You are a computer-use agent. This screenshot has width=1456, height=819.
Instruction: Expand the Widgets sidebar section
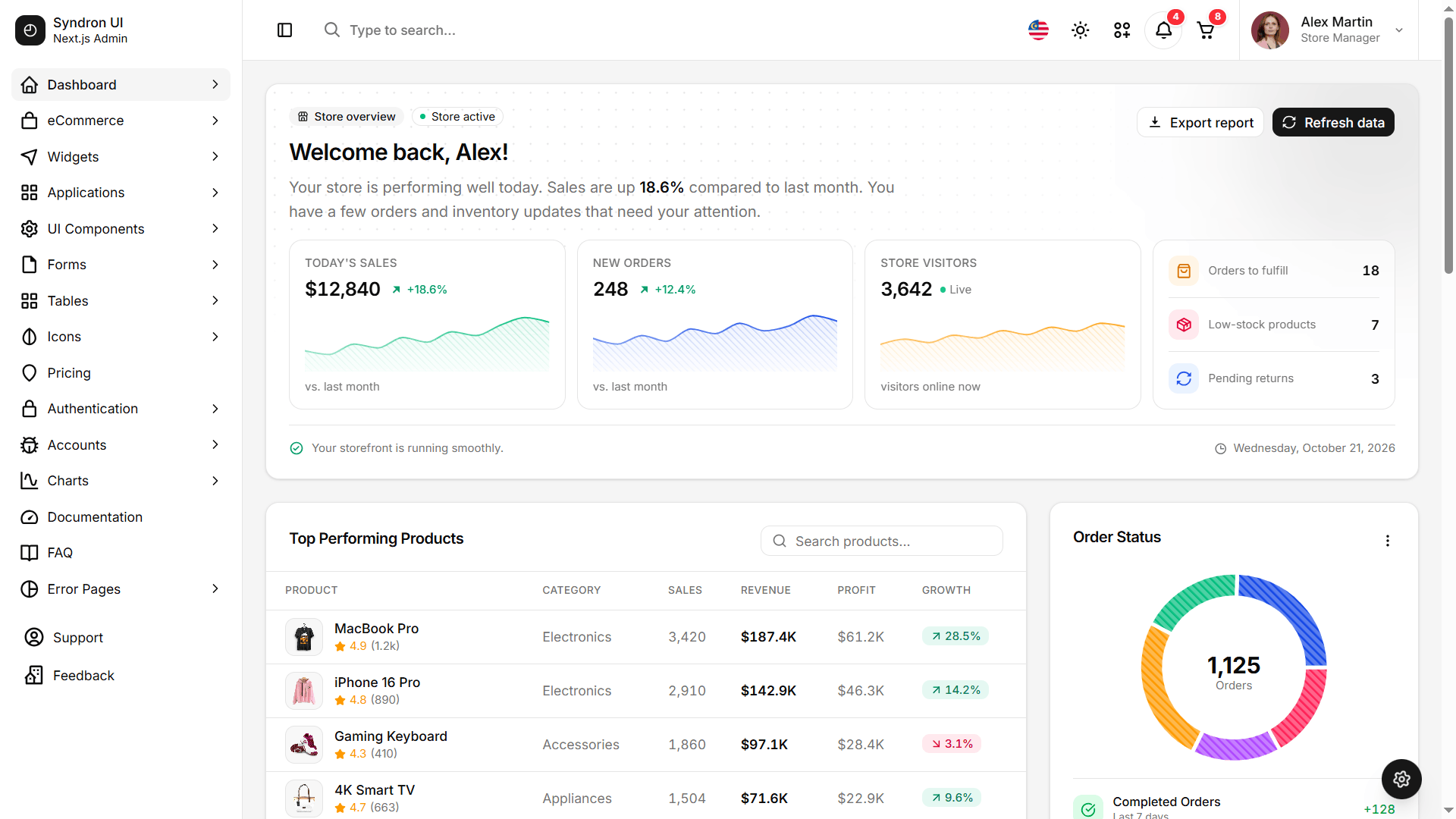[x=121, y=157]
